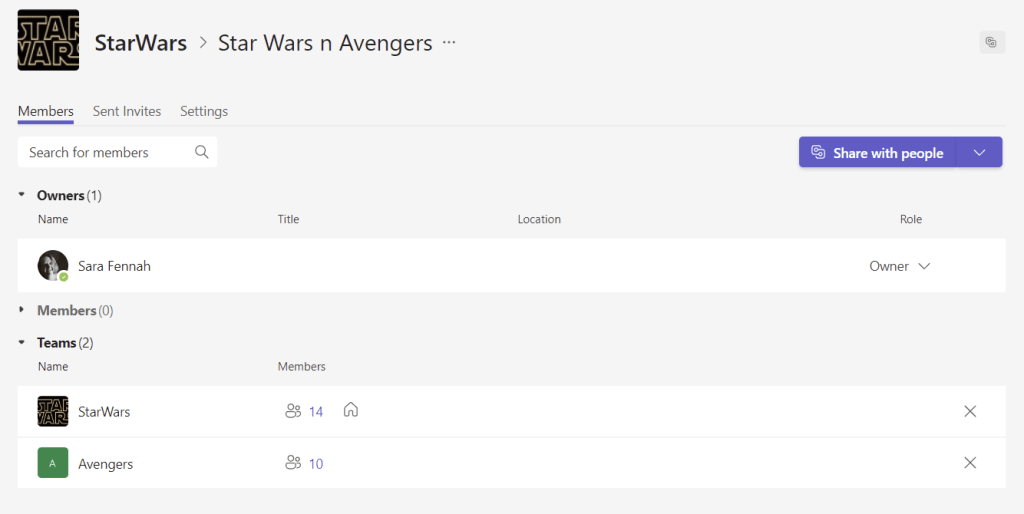The height and width of the screenshot is (514, 1024).
Task: Collapse the Teams section
Action: coord(22,342)
